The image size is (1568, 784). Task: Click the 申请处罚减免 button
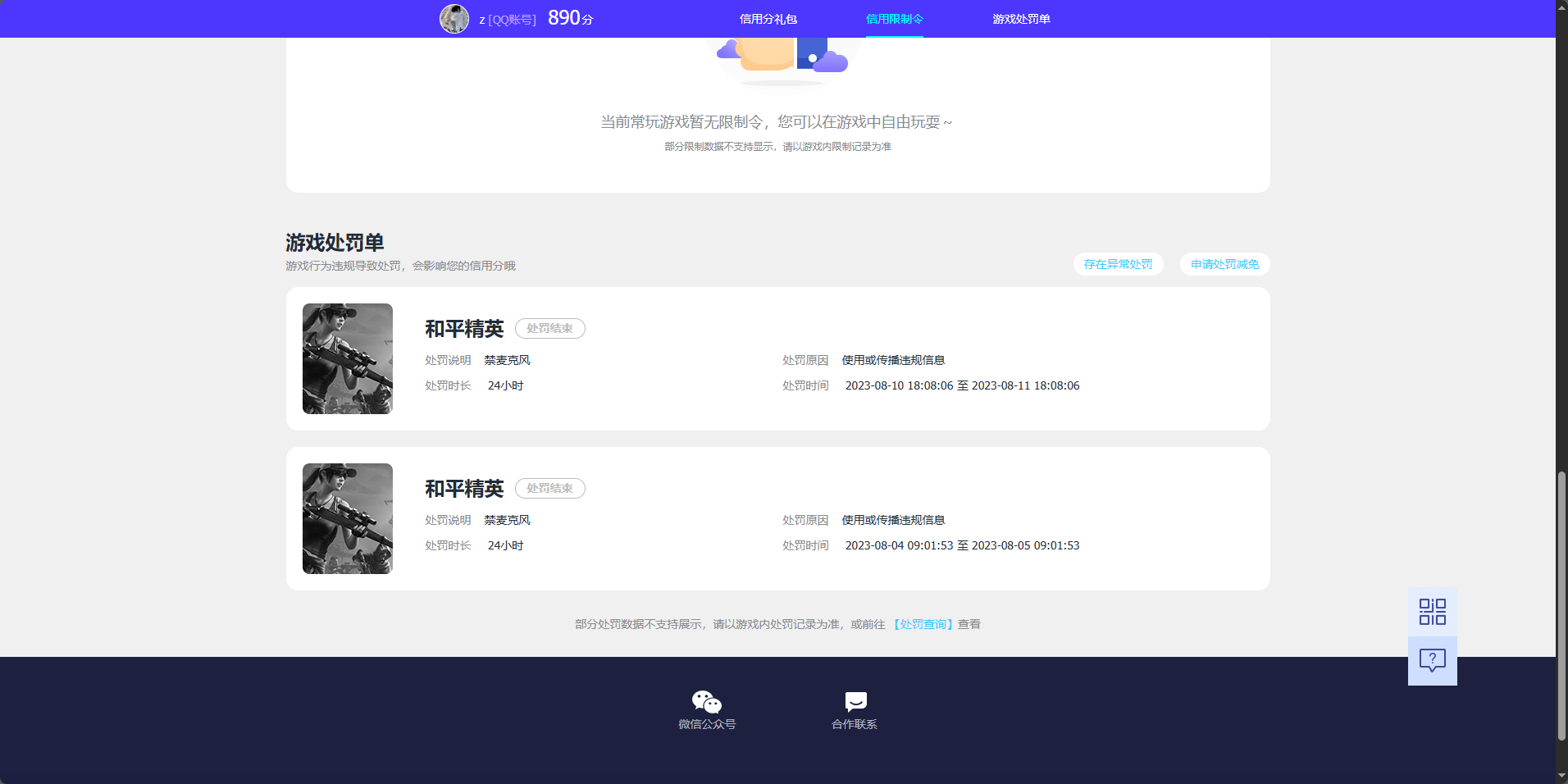pos(1224,264)
